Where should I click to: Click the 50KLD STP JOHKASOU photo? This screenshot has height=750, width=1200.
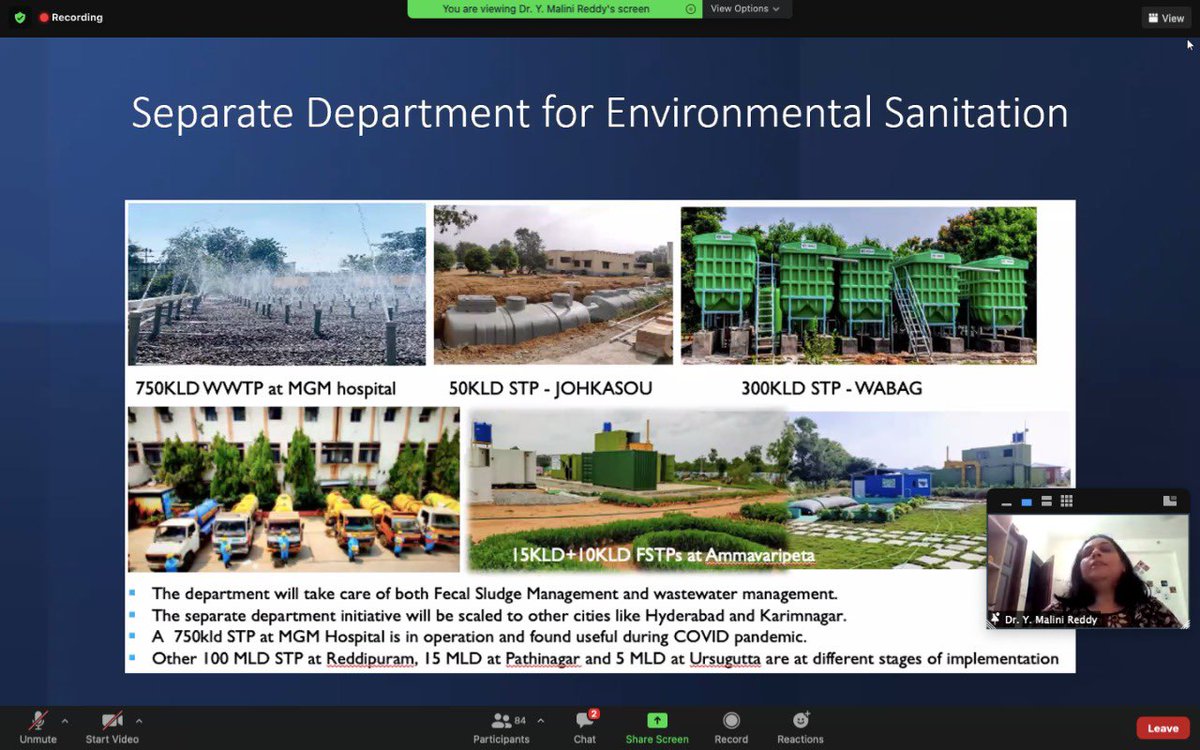553,284
